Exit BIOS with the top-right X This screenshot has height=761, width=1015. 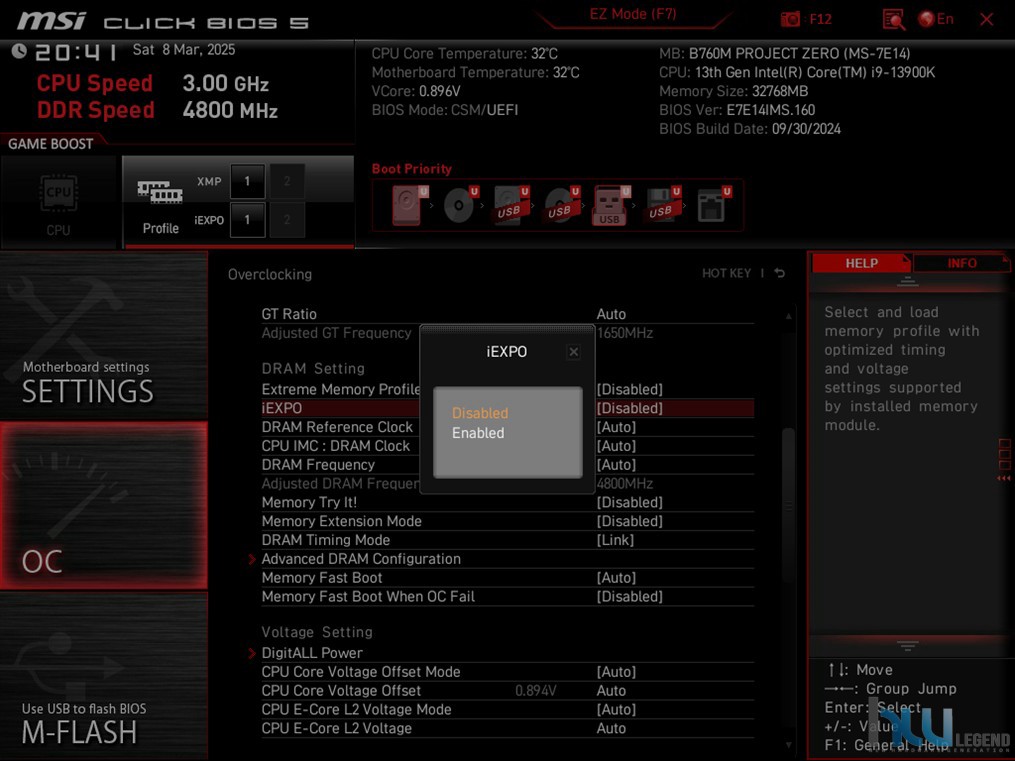pos(987,19)
